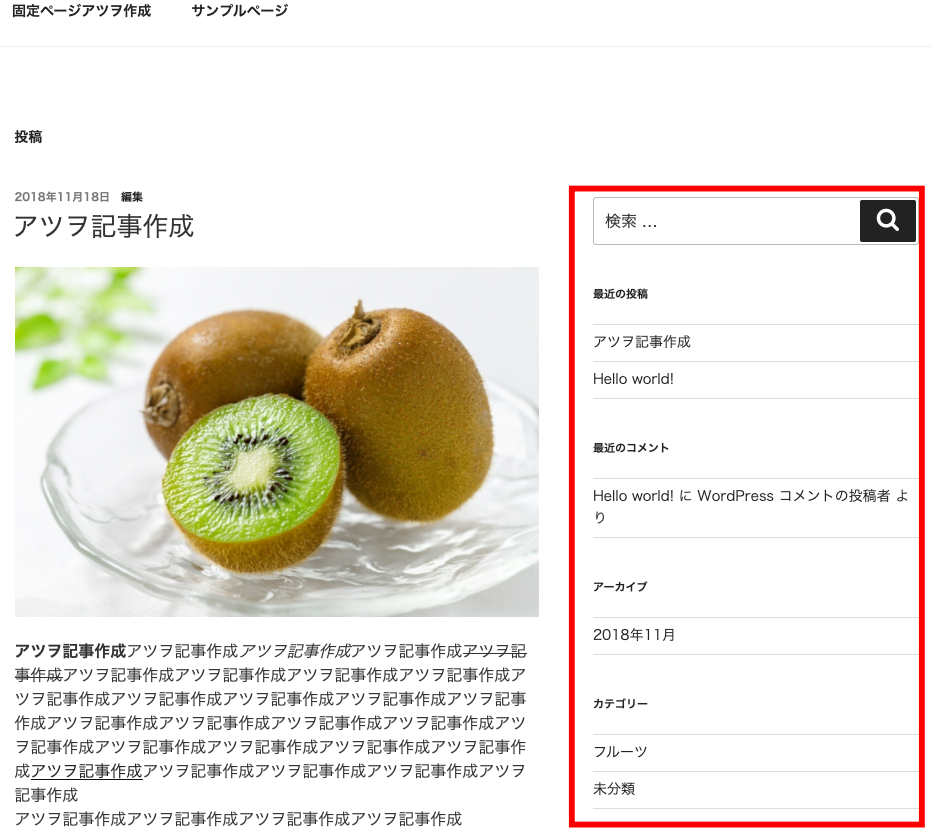Click the bold アツヲ記事作成 text in body

pyautogui.click(x=71, y=651)
